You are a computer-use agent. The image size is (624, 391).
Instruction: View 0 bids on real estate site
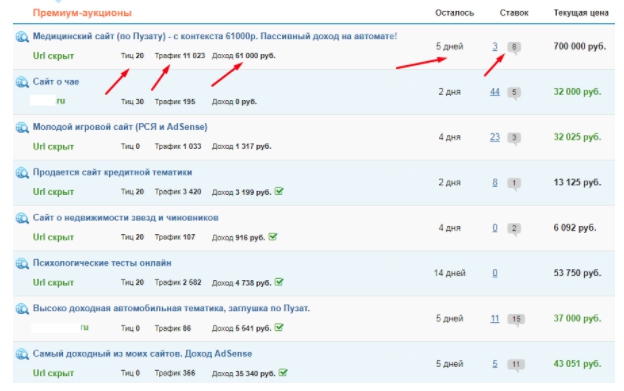pyautogui.click(x=495, y=228)
